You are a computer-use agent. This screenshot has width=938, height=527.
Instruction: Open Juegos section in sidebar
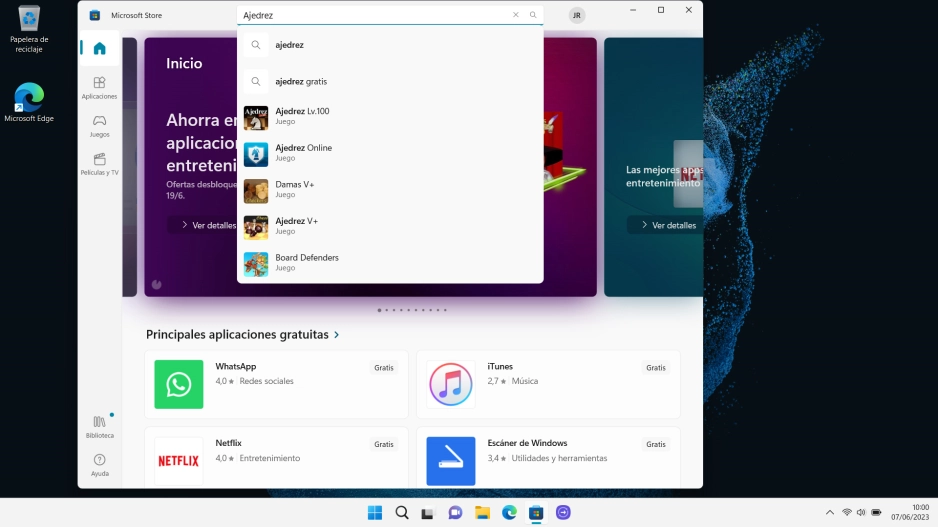pyautogui.click(x=99, y=126)
